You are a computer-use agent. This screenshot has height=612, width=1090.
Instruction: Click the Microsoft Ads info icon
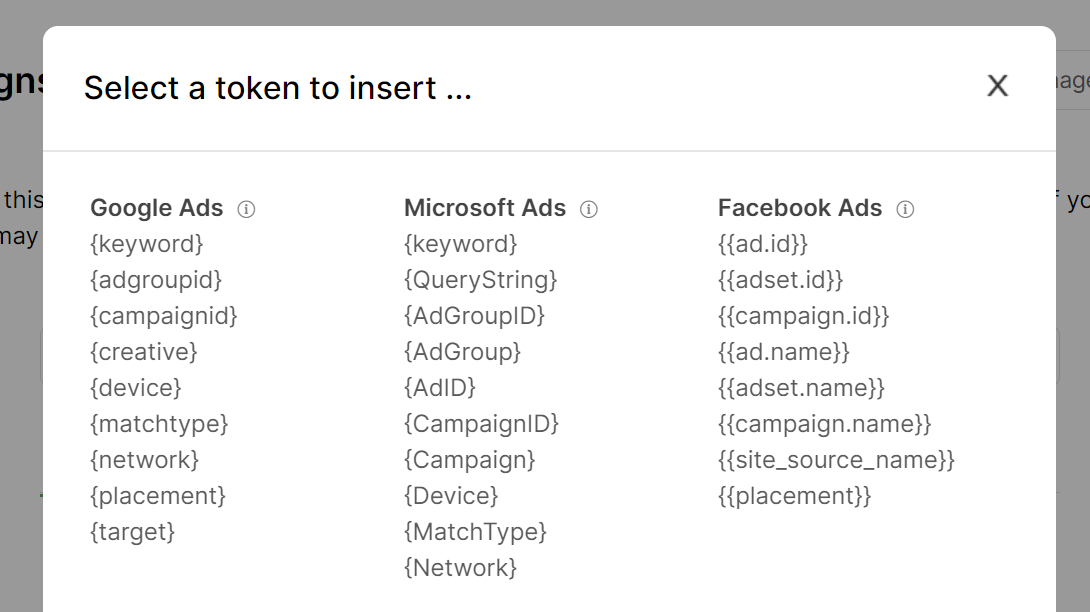[x=589, y=209]
